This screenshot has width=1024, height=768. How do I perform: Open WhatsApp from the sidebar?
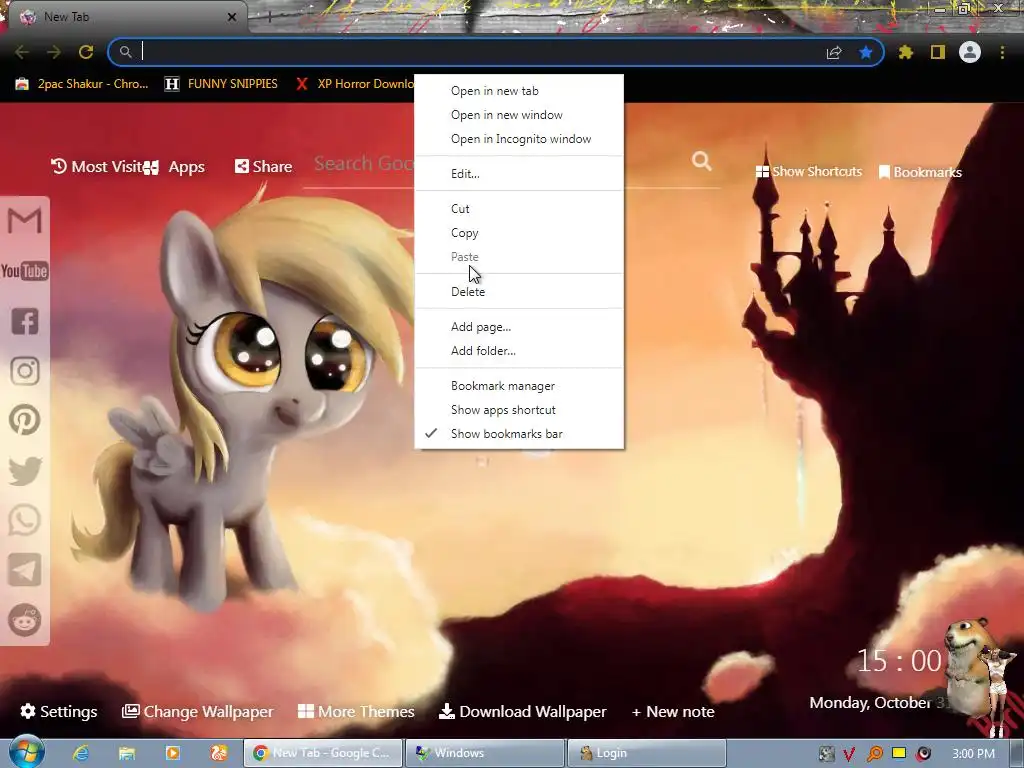coord(25,520)
